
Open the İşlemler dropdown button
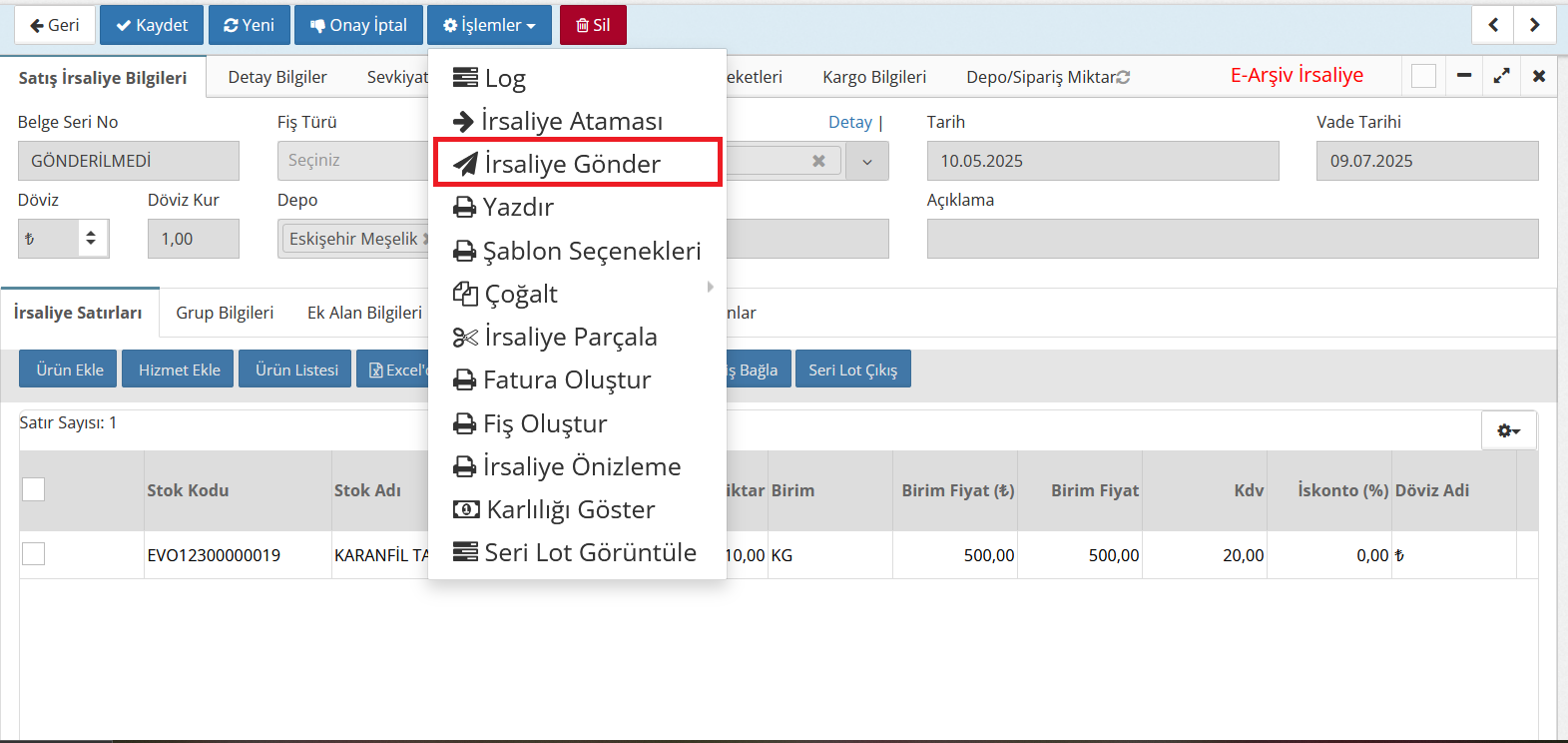click(489, 25)
